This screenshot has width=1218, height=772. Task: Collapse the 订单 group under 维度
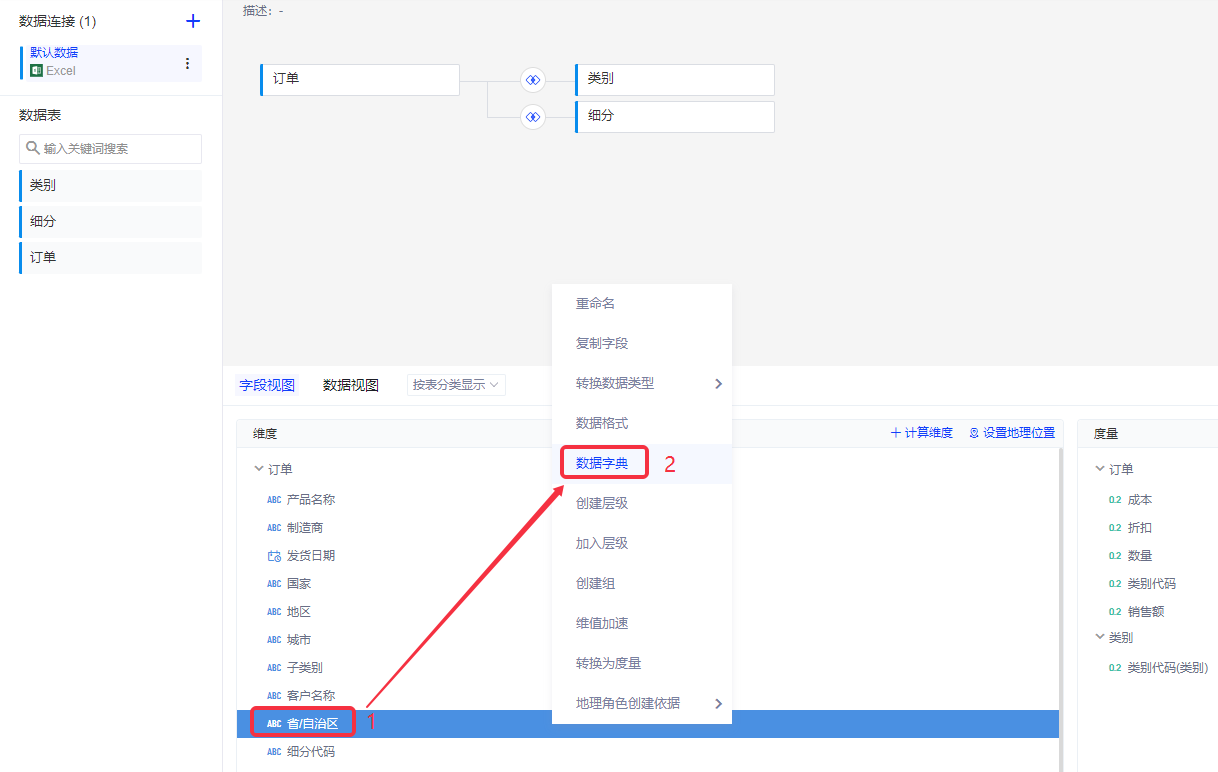pyautogui.click(x=259, y=469)
